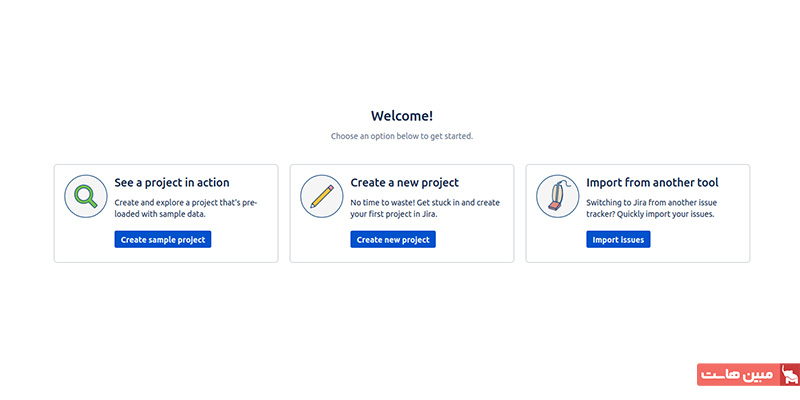Click the 'Create a new project' heading
The height and width of the screenshot is (400, 800).
[405, 183]
